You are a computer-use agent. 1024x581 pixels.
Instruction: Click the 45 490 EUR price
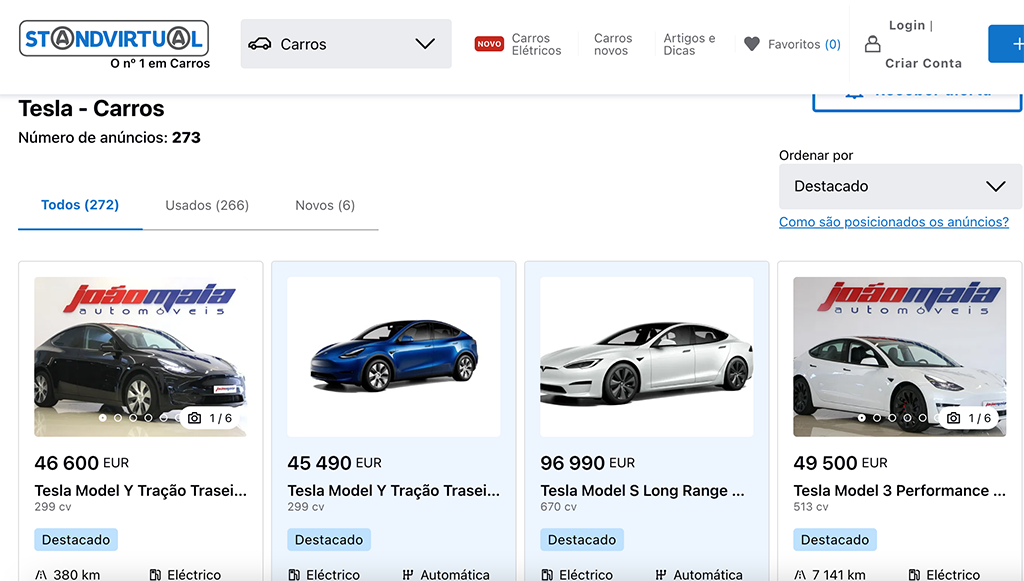point(334,463)
